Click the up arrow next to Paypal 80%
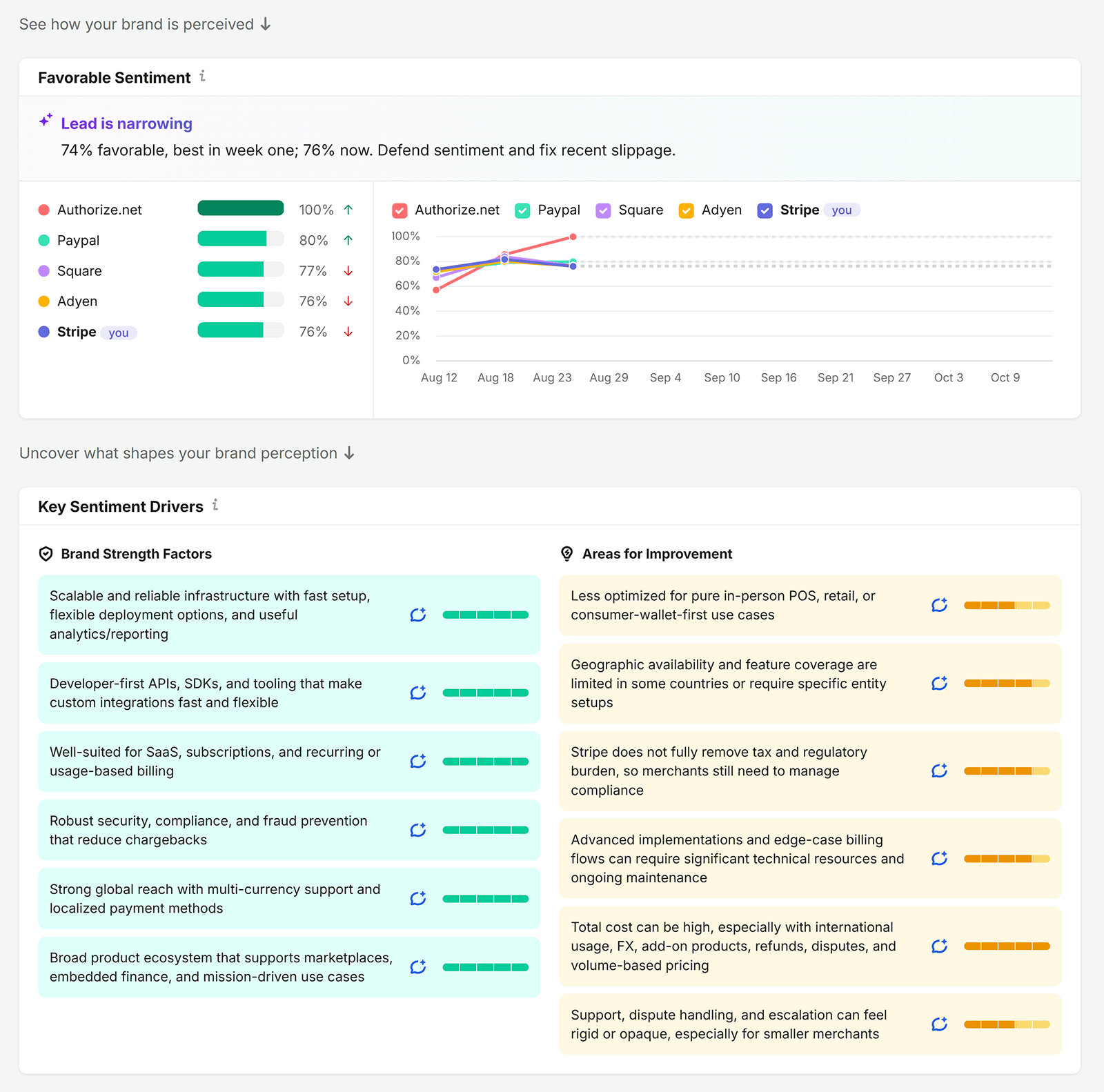This screenshot has width=1104, height=1092. [x=348, y=240]
